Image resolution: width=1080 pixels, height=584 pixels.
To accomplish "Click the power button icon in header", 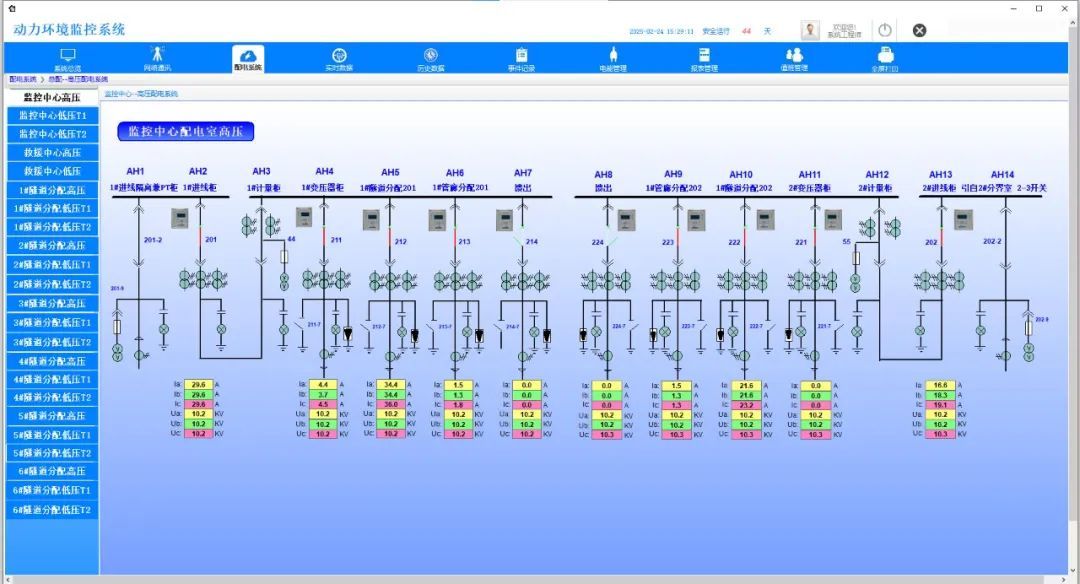I will (885, 30).
